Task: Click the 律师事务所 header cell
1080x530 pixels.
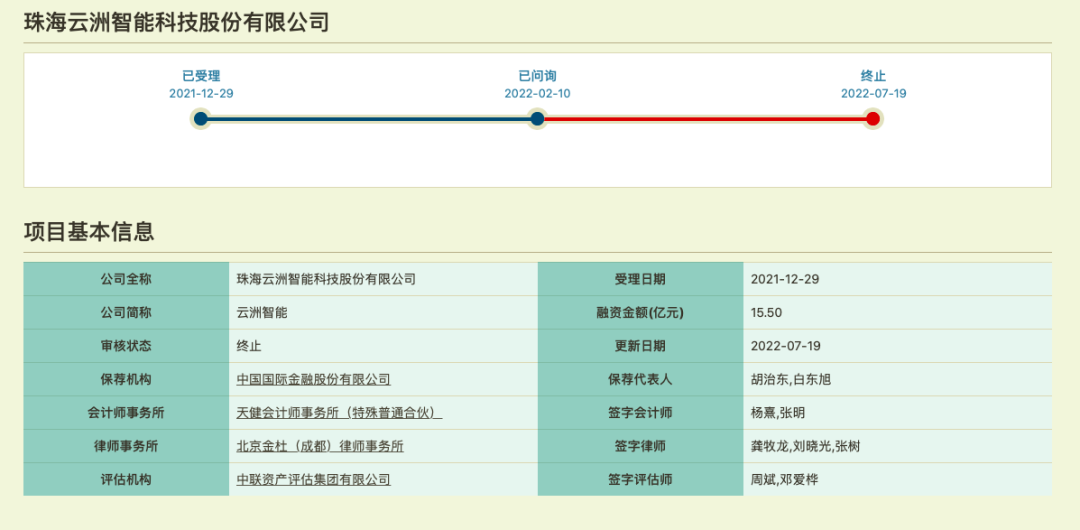Action: pos(126,446)
